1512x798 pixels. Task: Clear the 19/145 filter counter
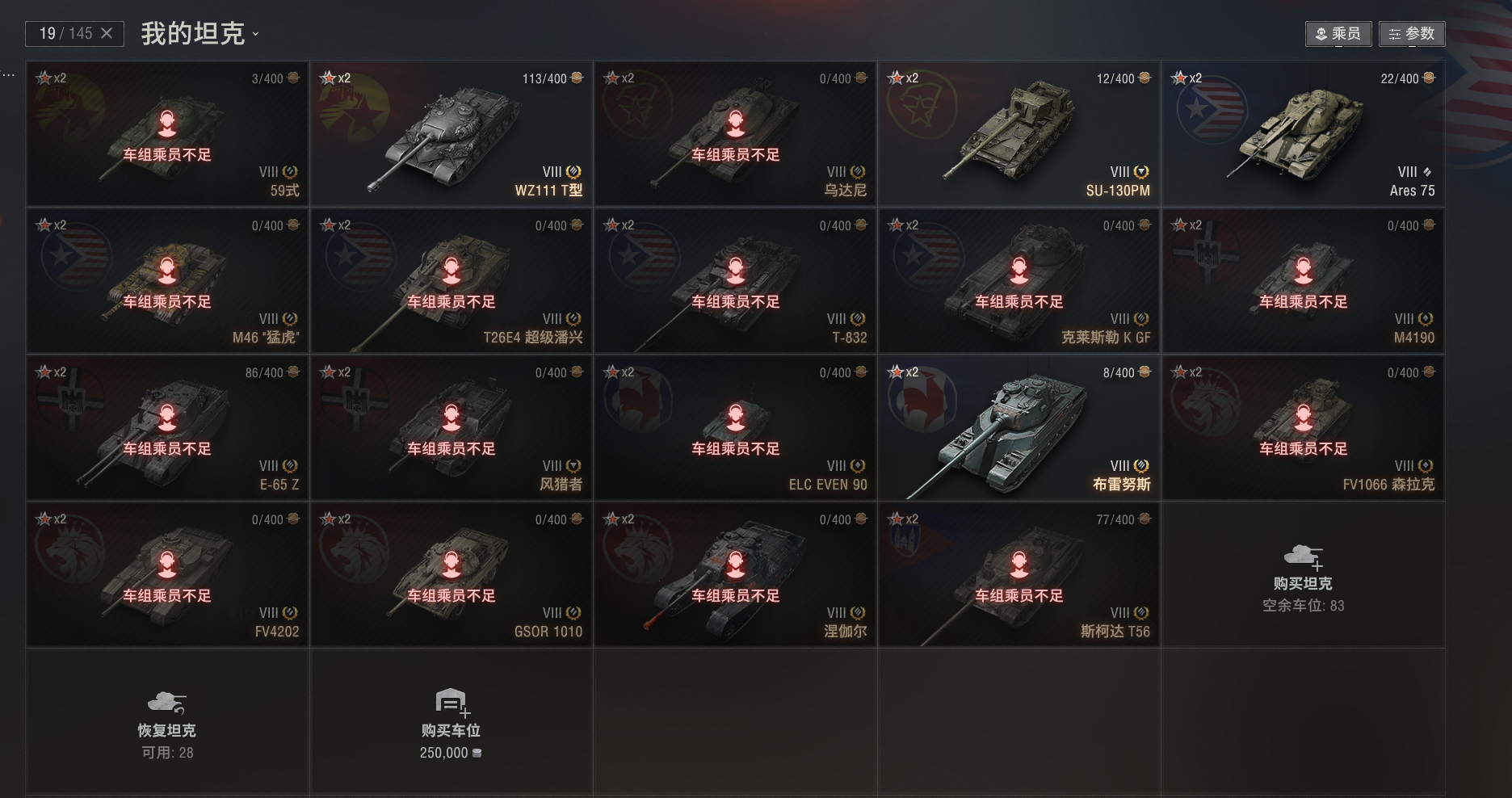tap(107, 33)
